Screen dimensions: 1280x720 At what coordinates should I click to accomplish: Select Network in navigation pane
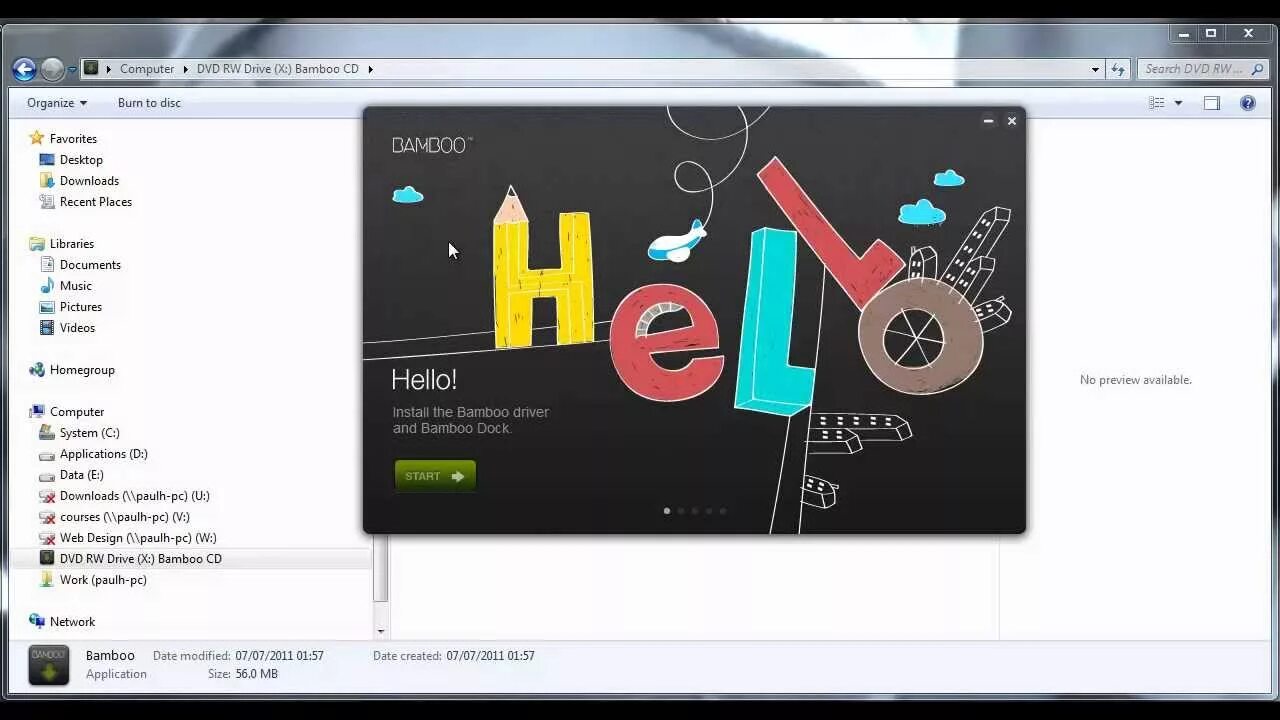tap(72, 622)
